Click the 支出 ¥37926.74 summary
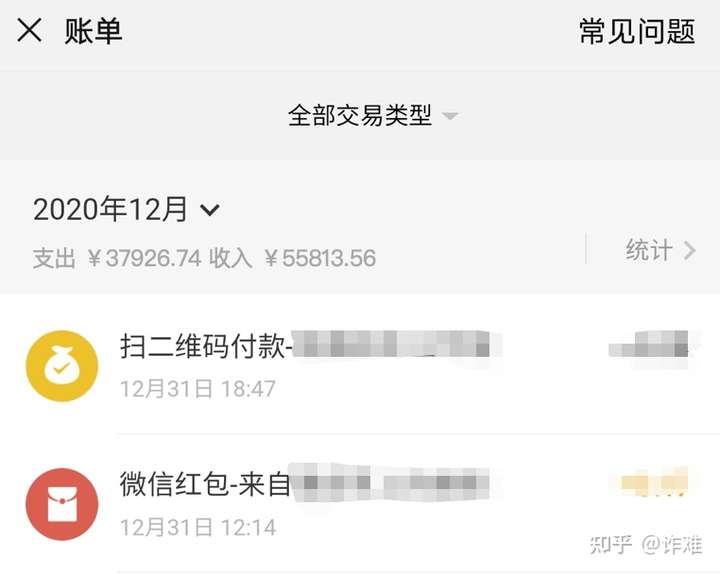The image size is (720, 574). 117,258
